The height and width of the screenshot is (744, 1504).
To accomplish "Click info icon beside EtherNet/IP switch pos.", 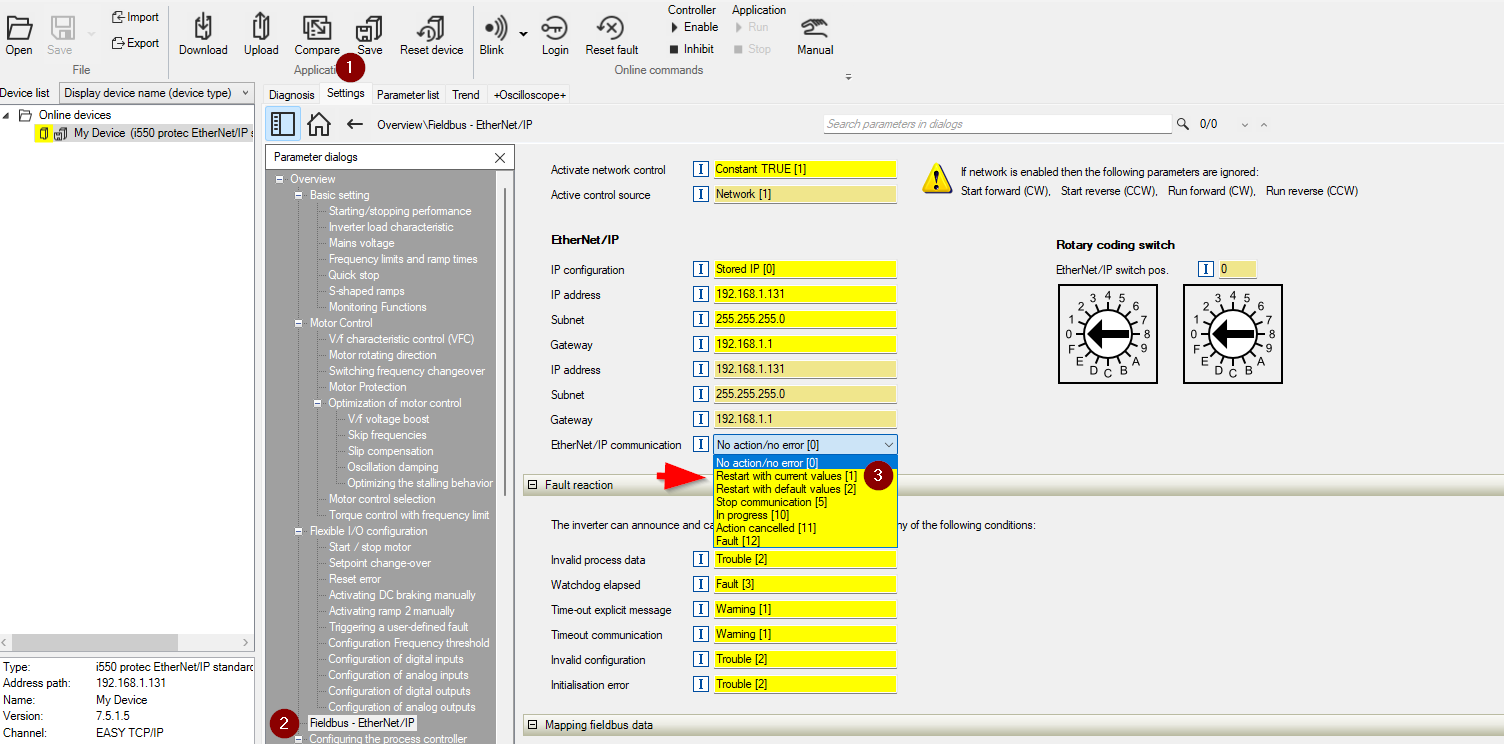I will 1206,269.
